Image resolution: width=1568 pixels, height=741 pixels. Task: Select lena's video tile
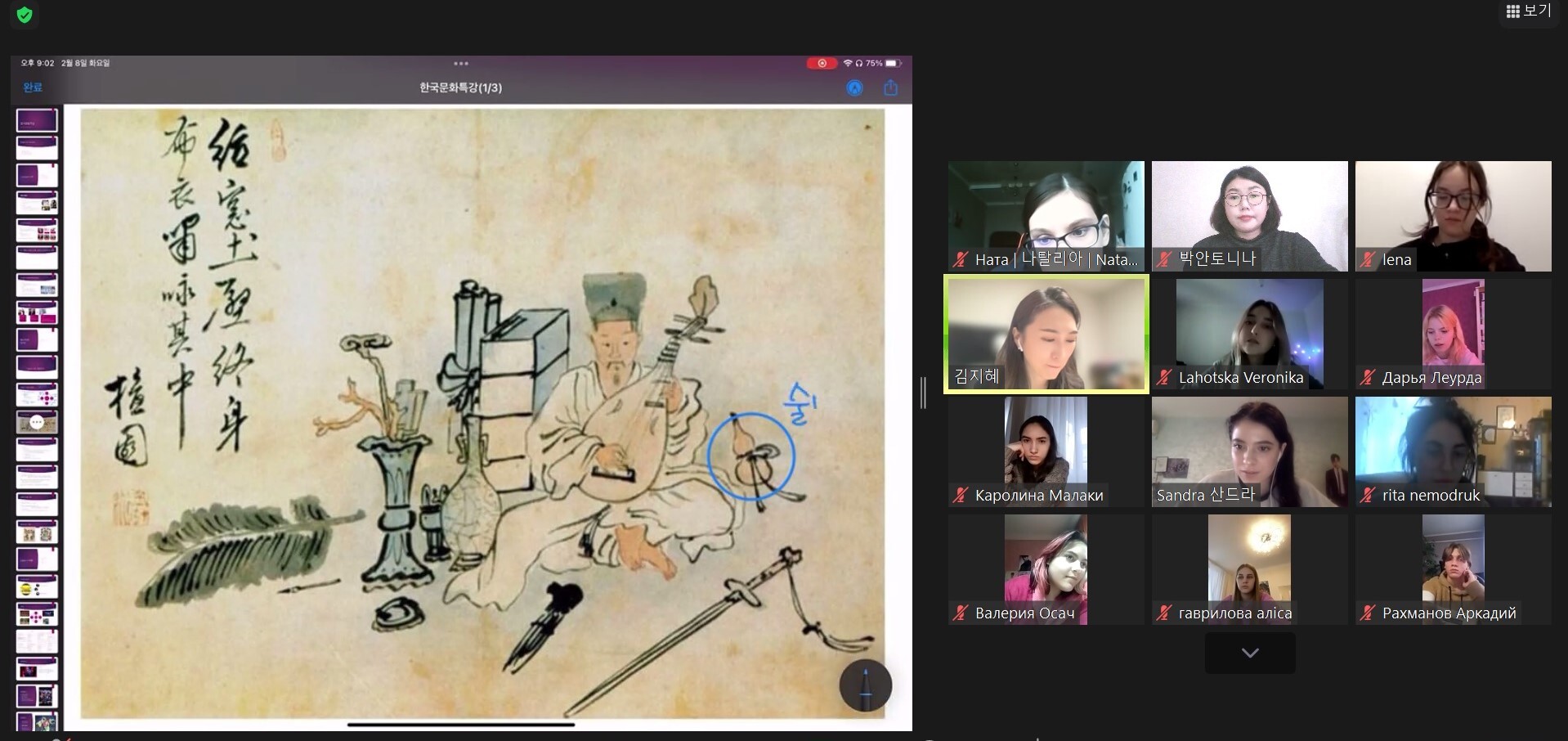[x=1454, y=216]
